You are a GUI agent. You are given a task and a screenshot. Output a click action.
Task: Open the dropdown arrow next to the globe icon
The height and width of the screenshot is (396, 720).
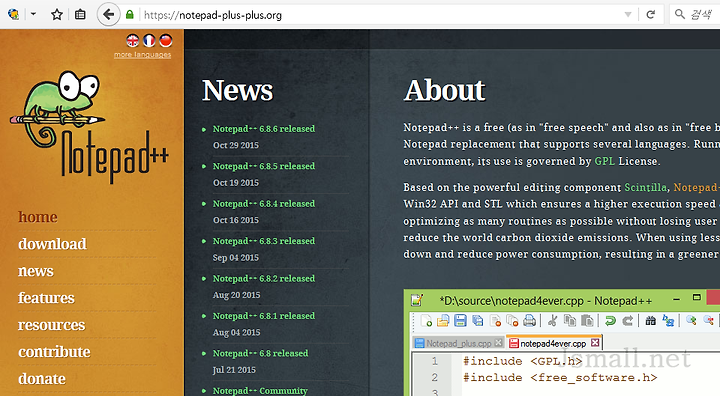coord(33,14)
